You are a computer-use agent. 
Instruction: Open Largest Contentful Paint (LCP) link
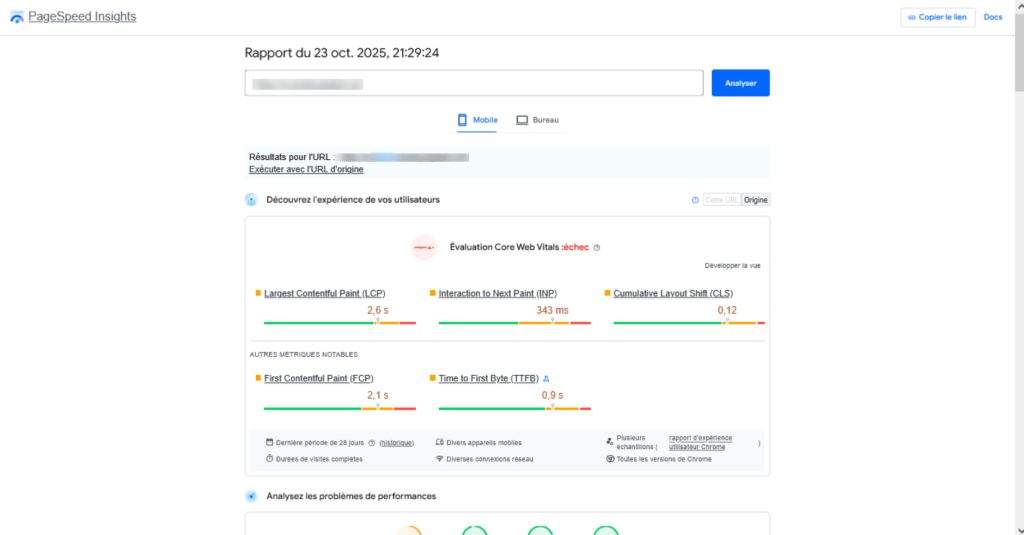[x=325, y=293]
